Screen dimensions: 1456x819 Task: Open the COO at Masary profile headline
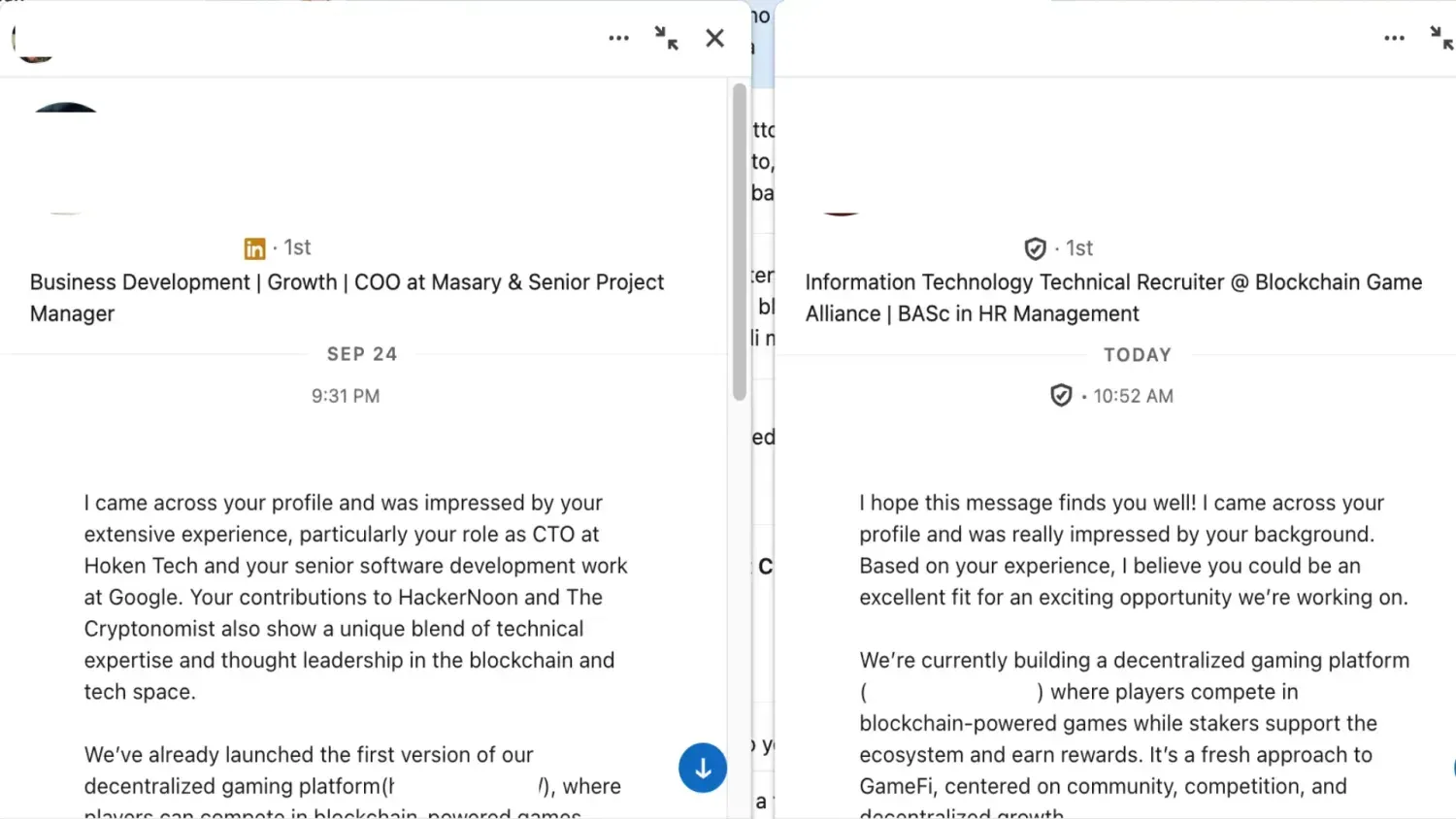tap(347, 297)
